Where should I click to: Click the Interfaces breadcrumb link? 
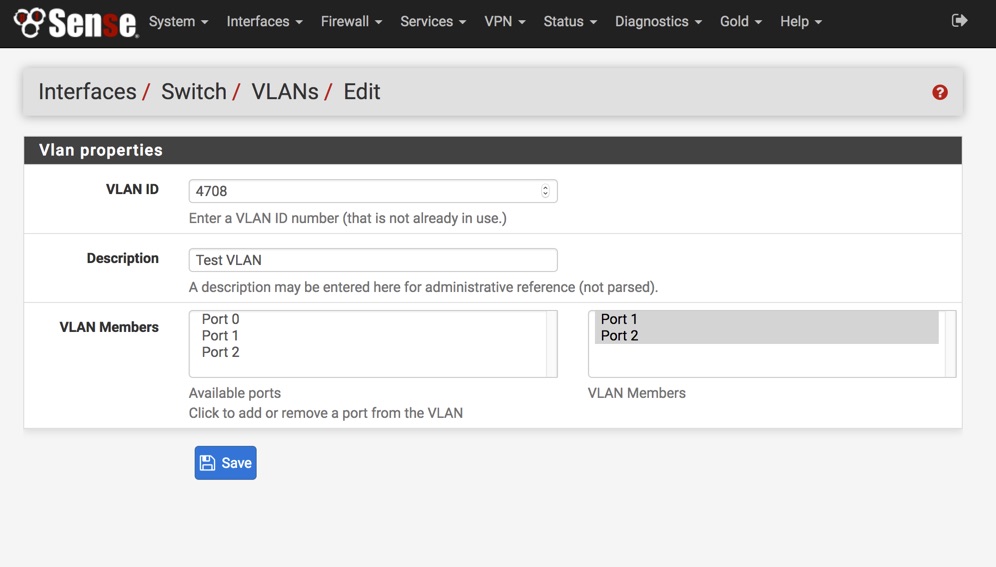pyautogui.click(x=87, y=92)
